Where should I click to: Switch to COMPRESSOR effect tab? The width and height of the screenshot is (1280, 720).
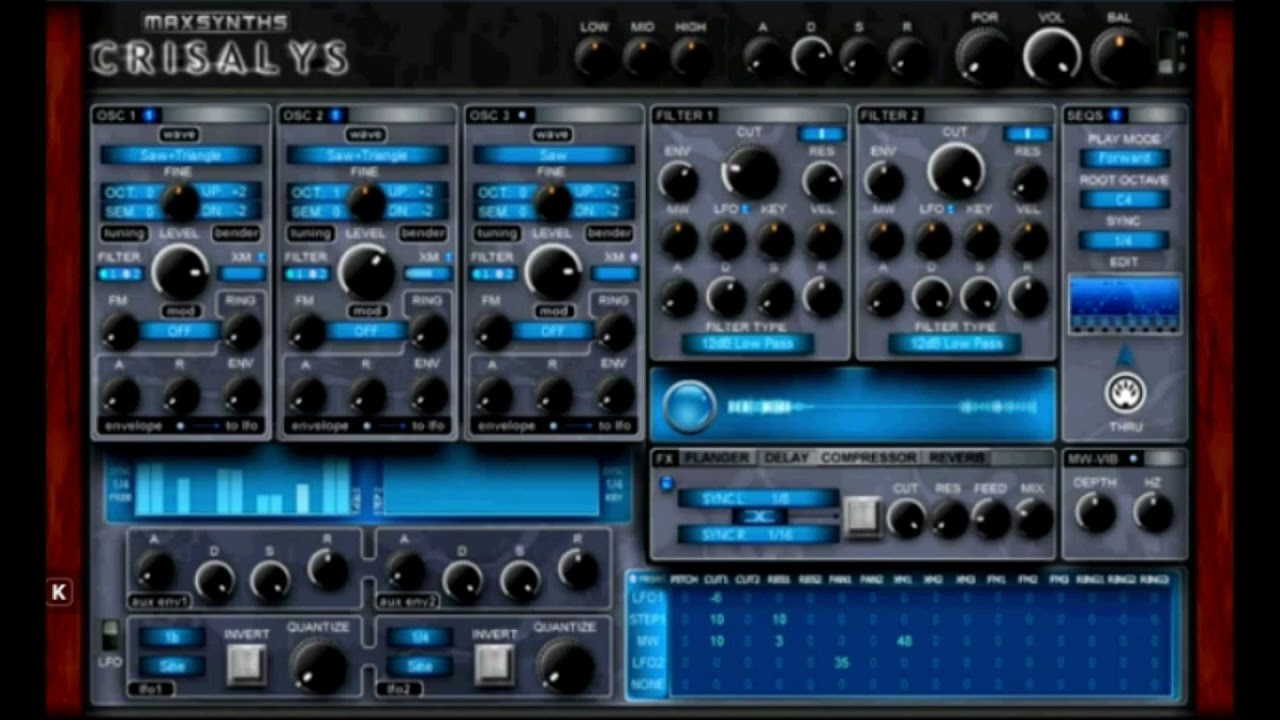[868, 457]
